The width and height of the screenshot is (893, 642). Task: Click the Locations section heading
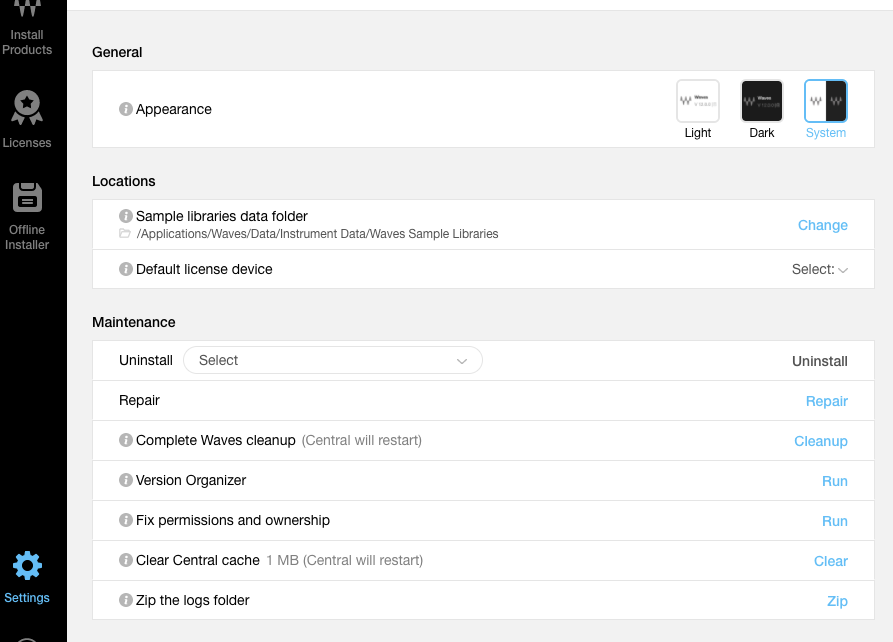point(124,181)
